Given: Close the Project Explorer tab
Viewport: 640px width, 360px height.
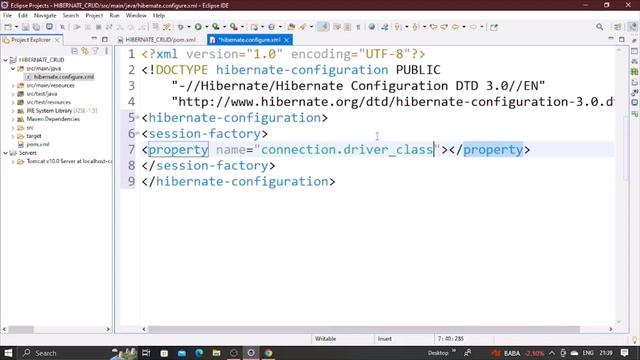Looking at the screenshot, I should [57, 40].
